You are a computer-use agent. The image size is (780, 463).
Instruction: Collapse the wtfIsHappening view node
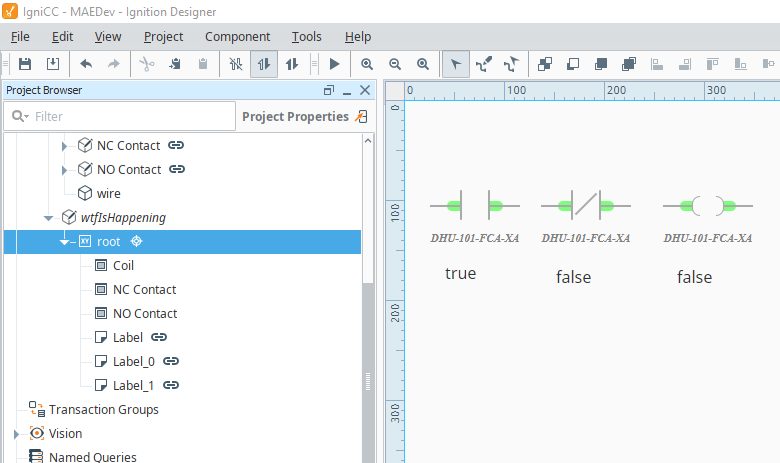click(48, 218)
